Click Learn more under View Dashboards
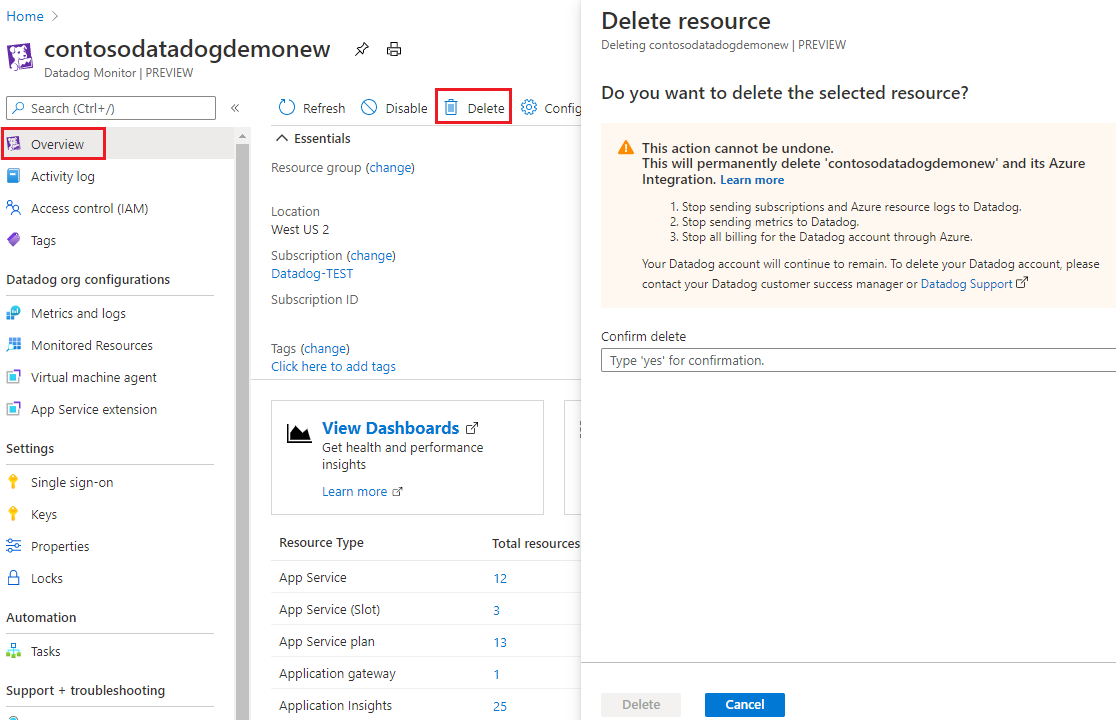This screenshot has height=720, width=1116. pos(354,492)
